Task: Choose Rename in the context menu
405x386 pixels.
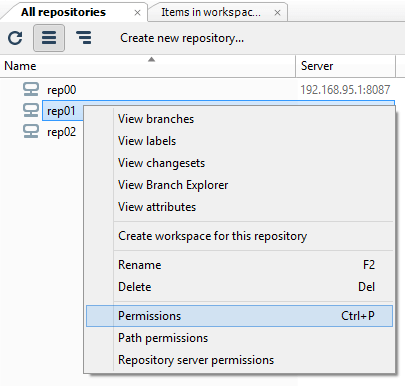Action: (x=239, y=265)
